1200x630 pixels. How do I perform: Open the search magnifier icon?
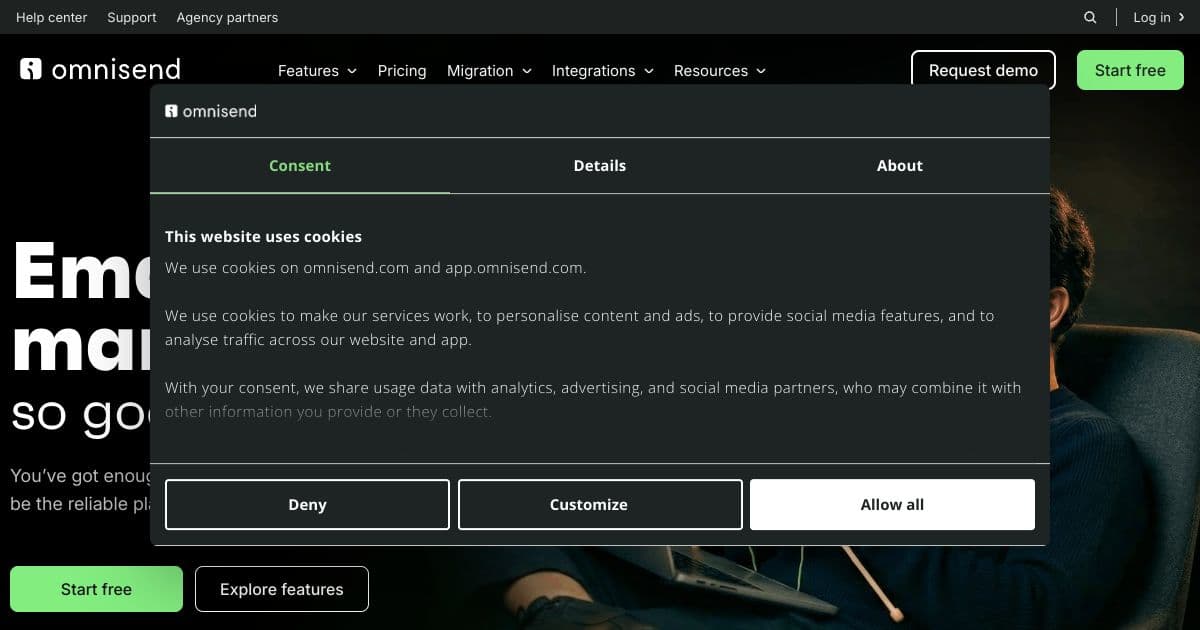click(x=1089, y=17)
